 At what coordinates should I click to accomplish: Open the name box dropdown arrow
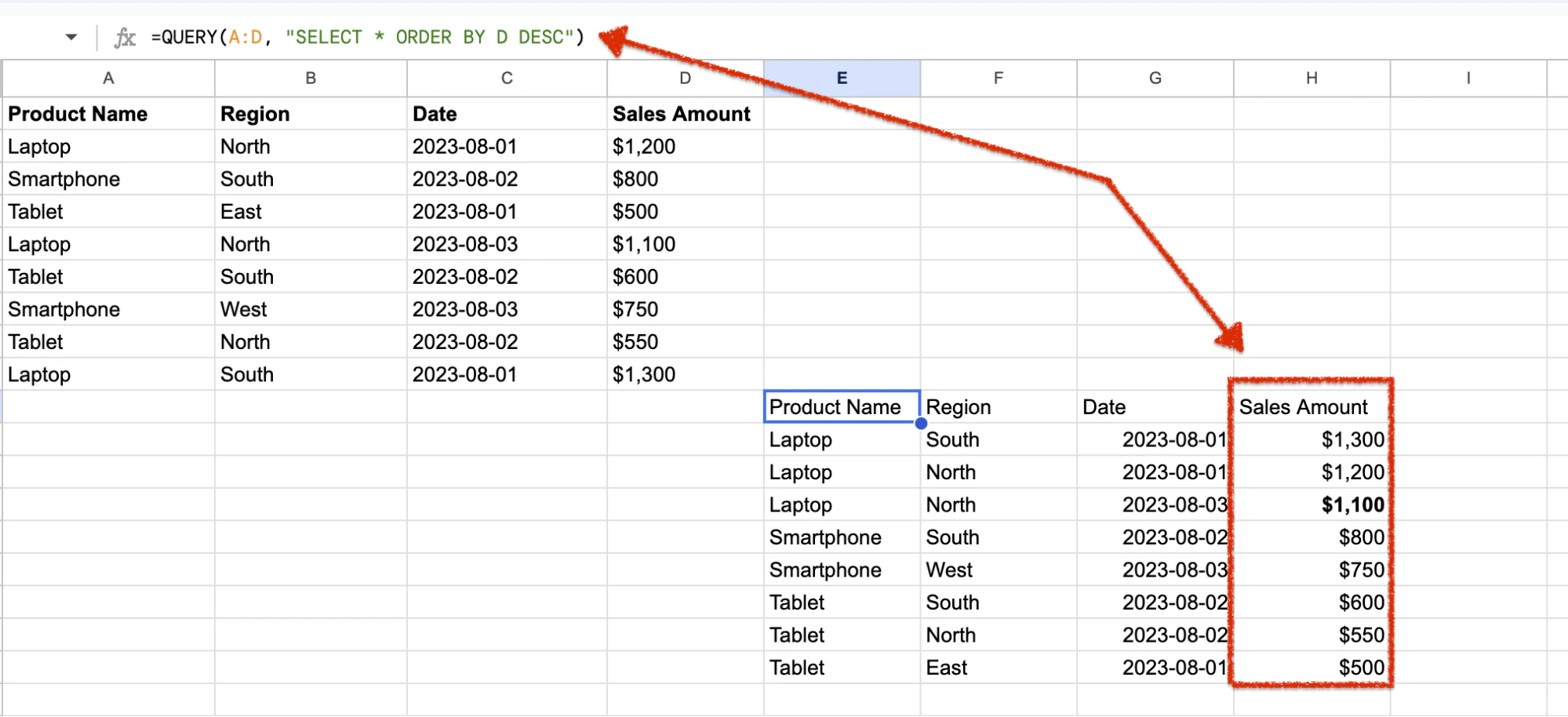(71, 37)
